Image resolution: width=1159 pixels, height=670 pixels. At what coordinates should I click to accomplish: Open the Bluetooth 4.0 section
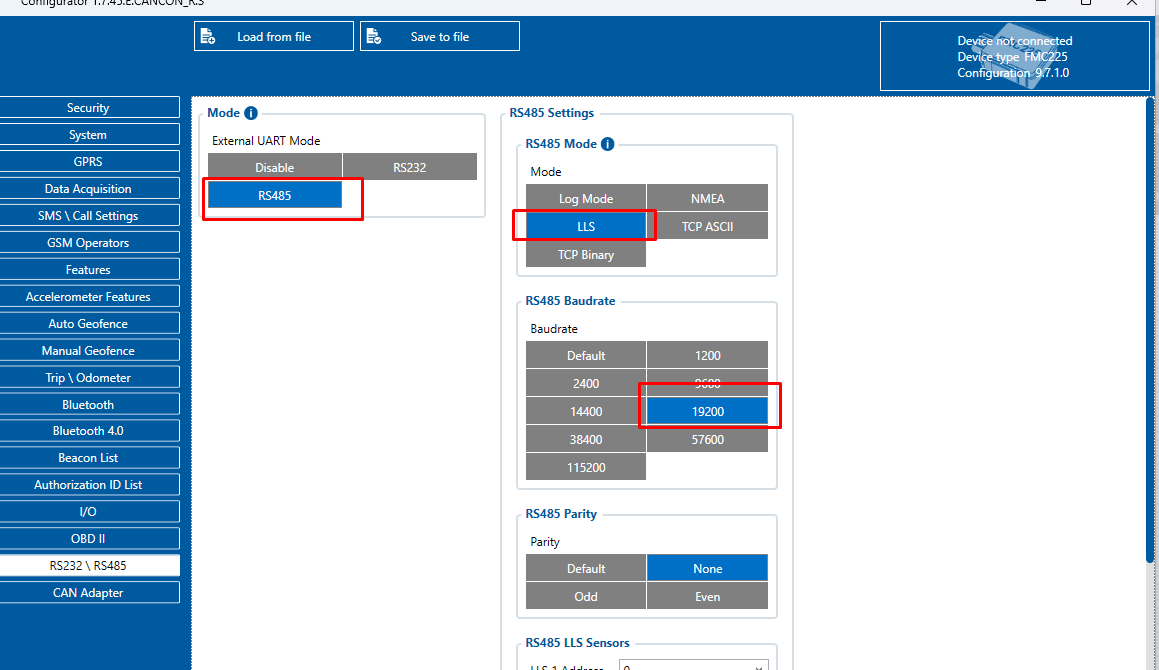coord(88,431)
